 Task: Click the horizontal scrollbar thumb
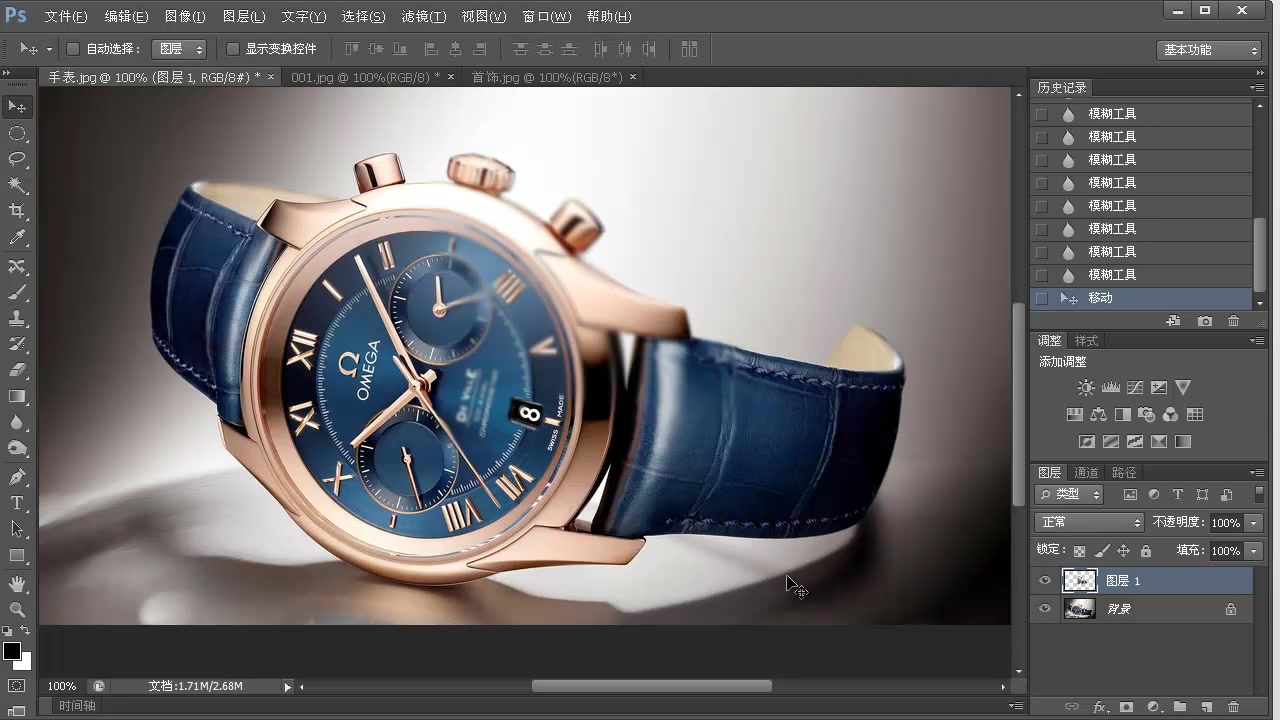[651, 687]
